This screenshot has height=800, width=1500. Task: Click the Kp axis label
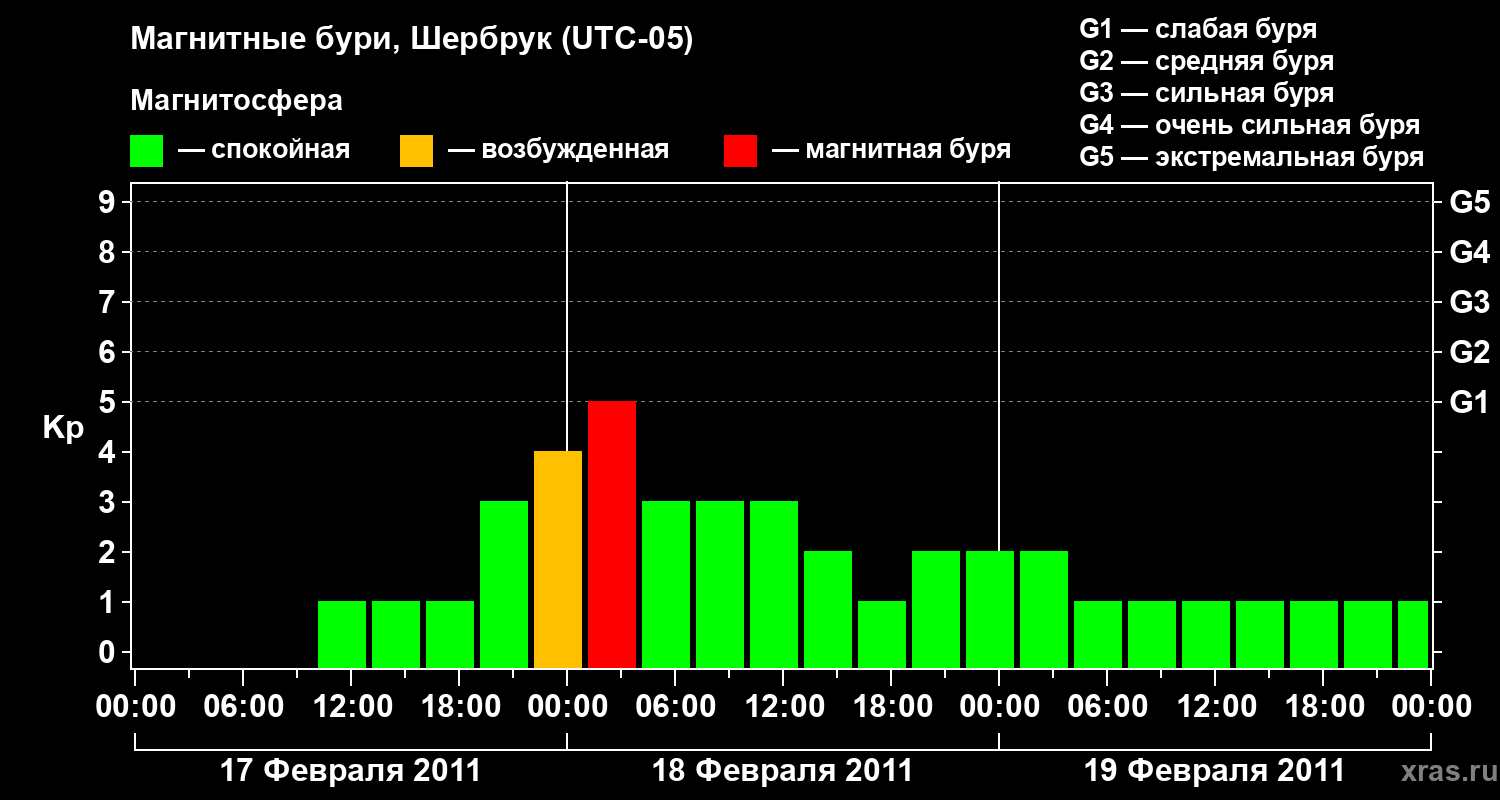63,428
